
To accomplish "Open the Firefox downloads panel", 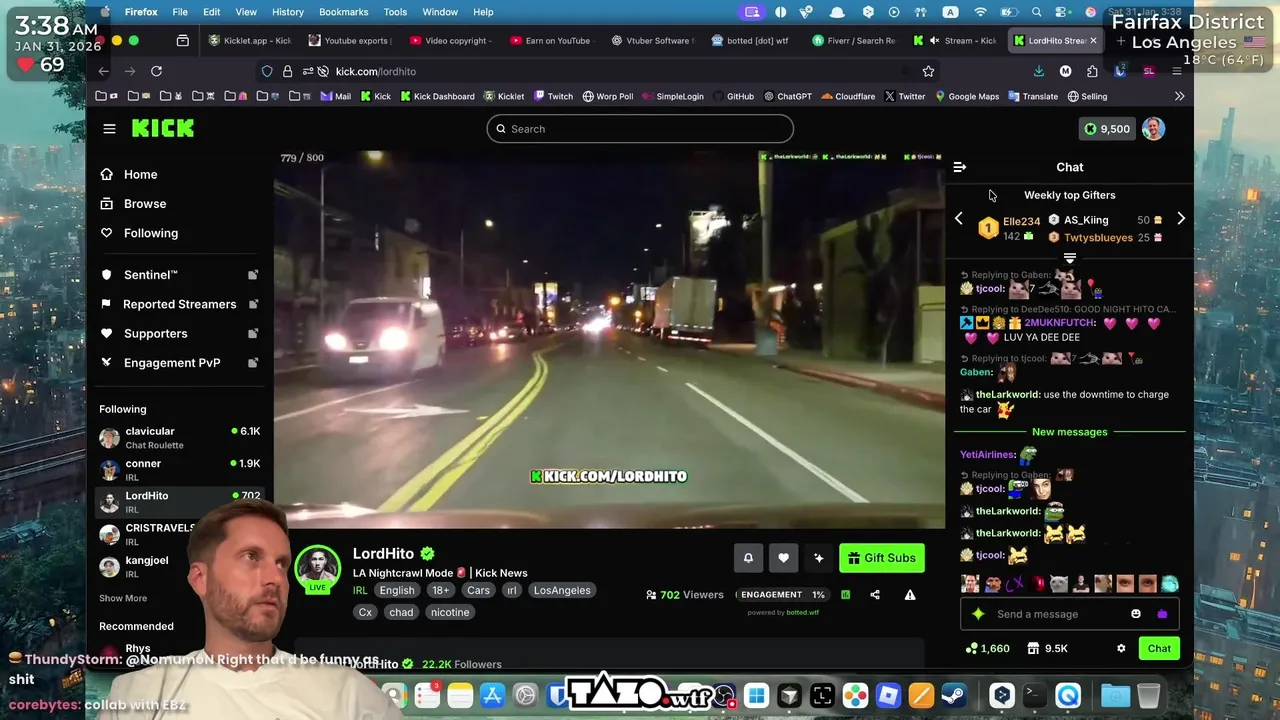I will [x=1039, y=71].
